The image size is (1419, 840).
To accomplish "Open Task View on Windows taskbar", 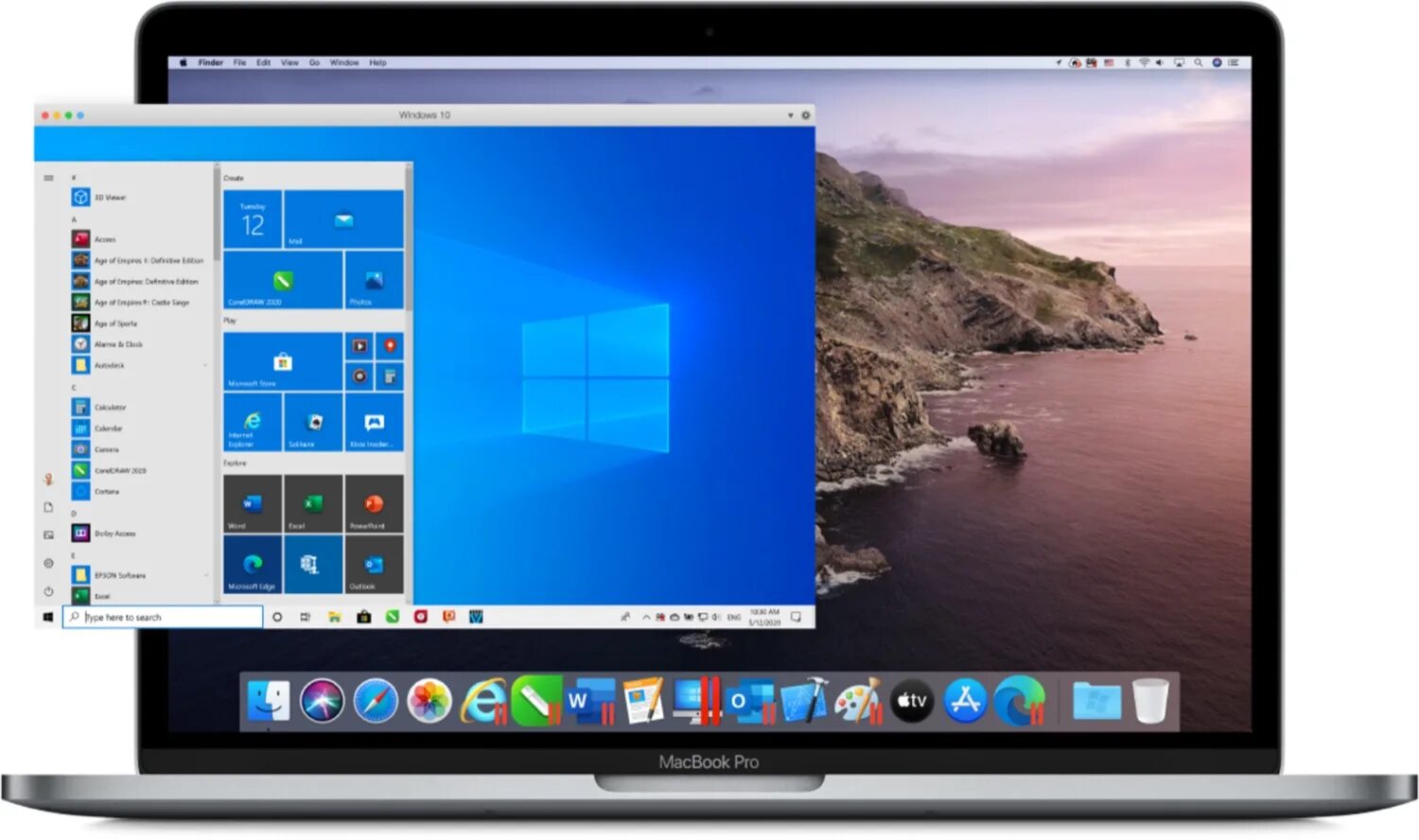I will tap(305, 617).
